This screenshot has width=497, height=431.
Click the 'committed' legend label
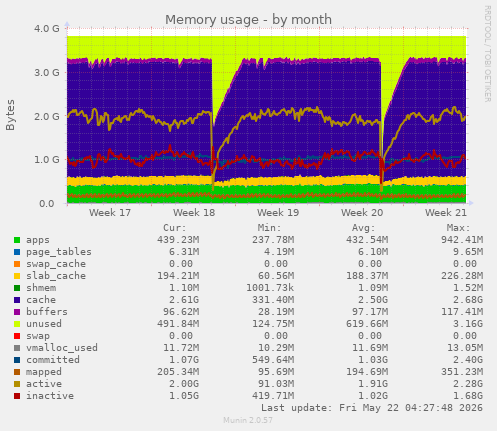(x=53, y=360)
